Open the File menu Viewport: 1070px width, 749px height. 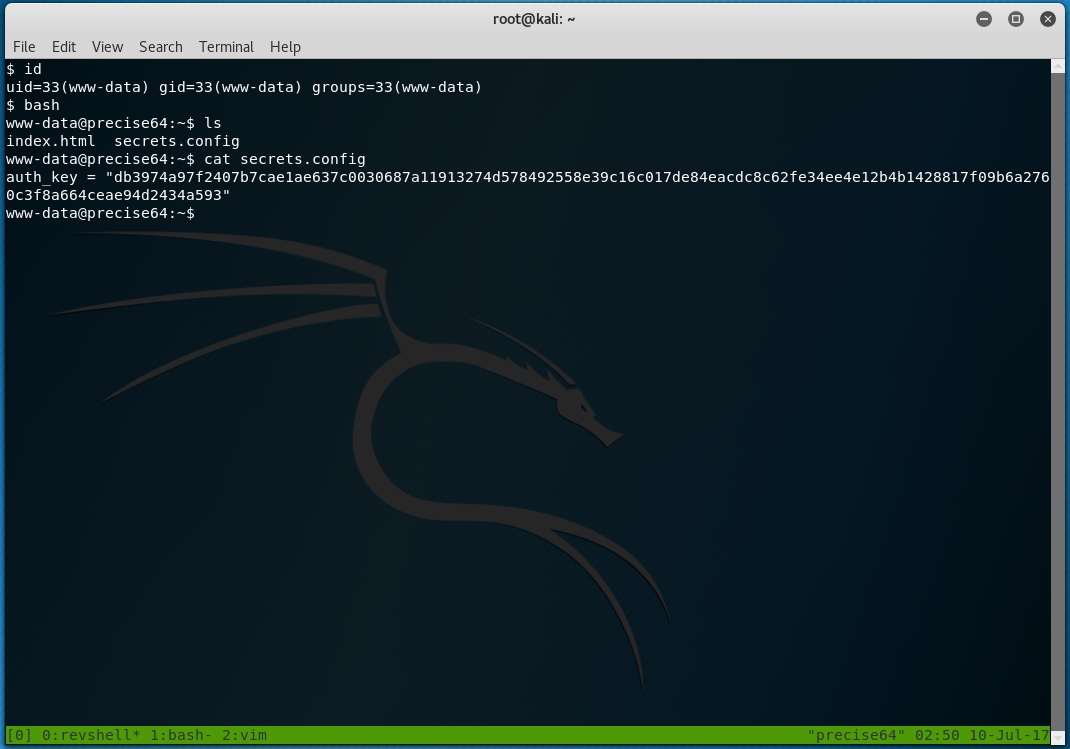[24, 47]
